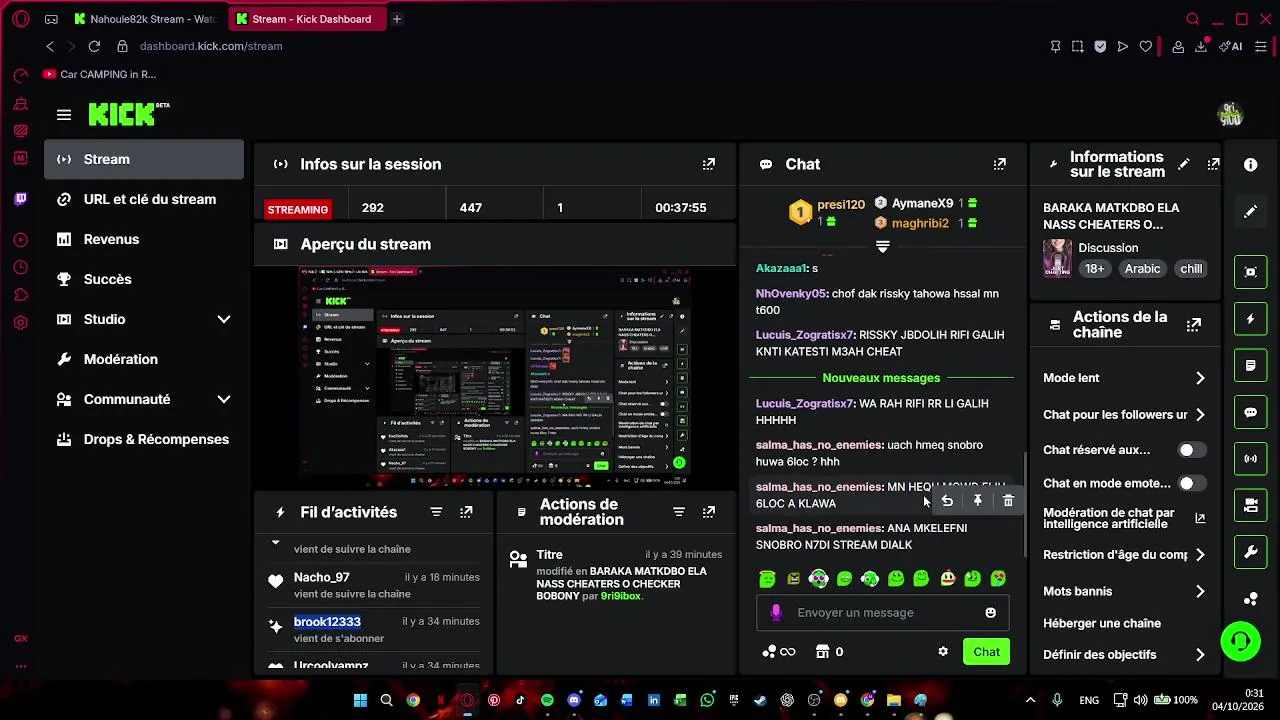Collapse the activity feed chevron
The width and height of the screenshot is (1280, 720).
(x=276, y=542)
